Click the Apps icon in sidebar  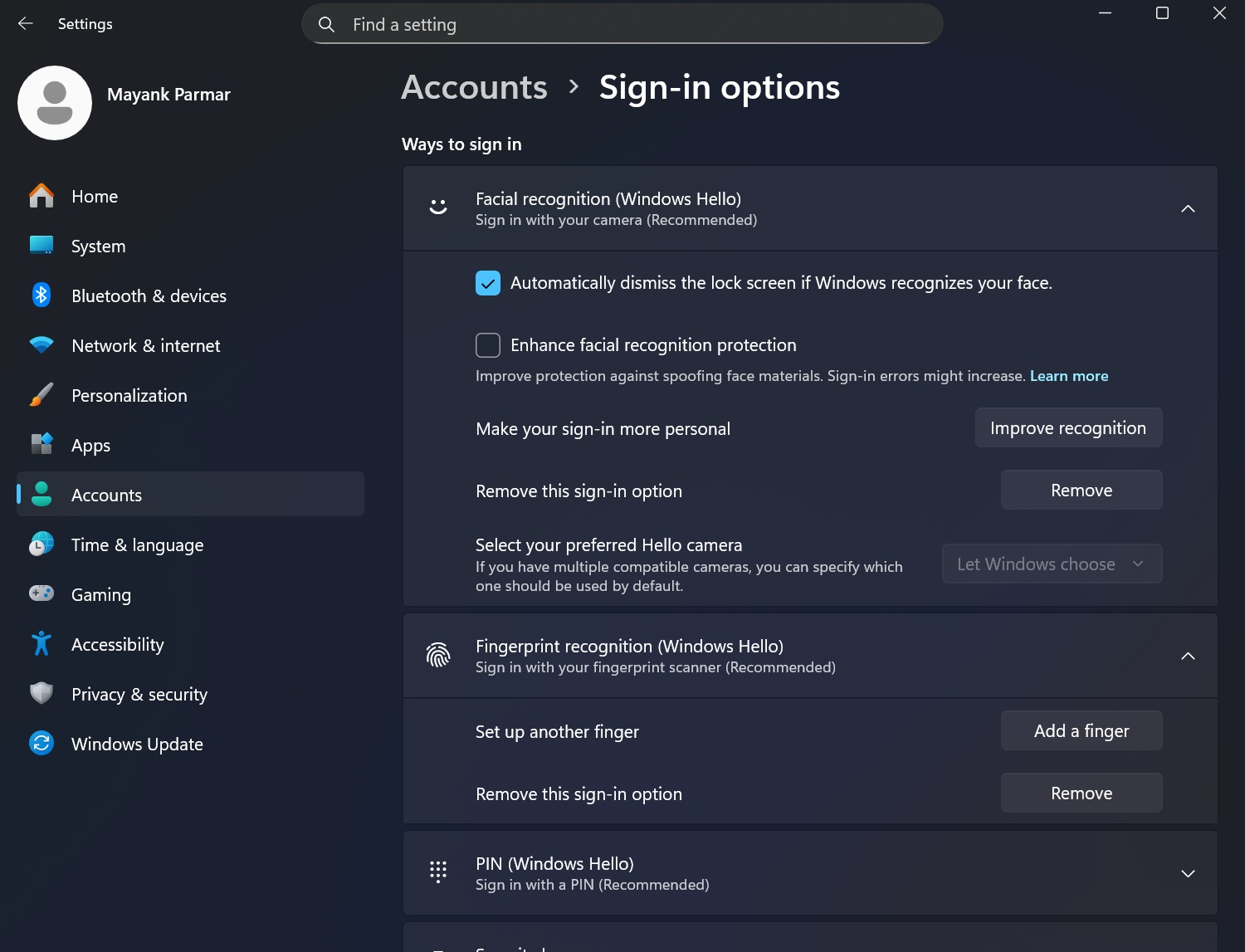[41, 445]
